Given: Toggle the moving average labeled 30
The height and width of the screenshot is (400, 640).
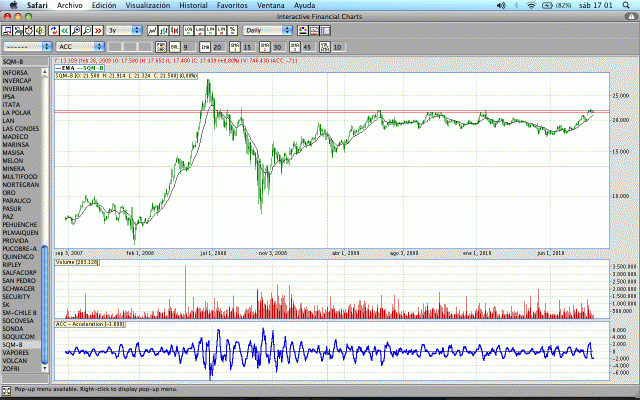Looking at the screenshot, I should click(277, 47).
